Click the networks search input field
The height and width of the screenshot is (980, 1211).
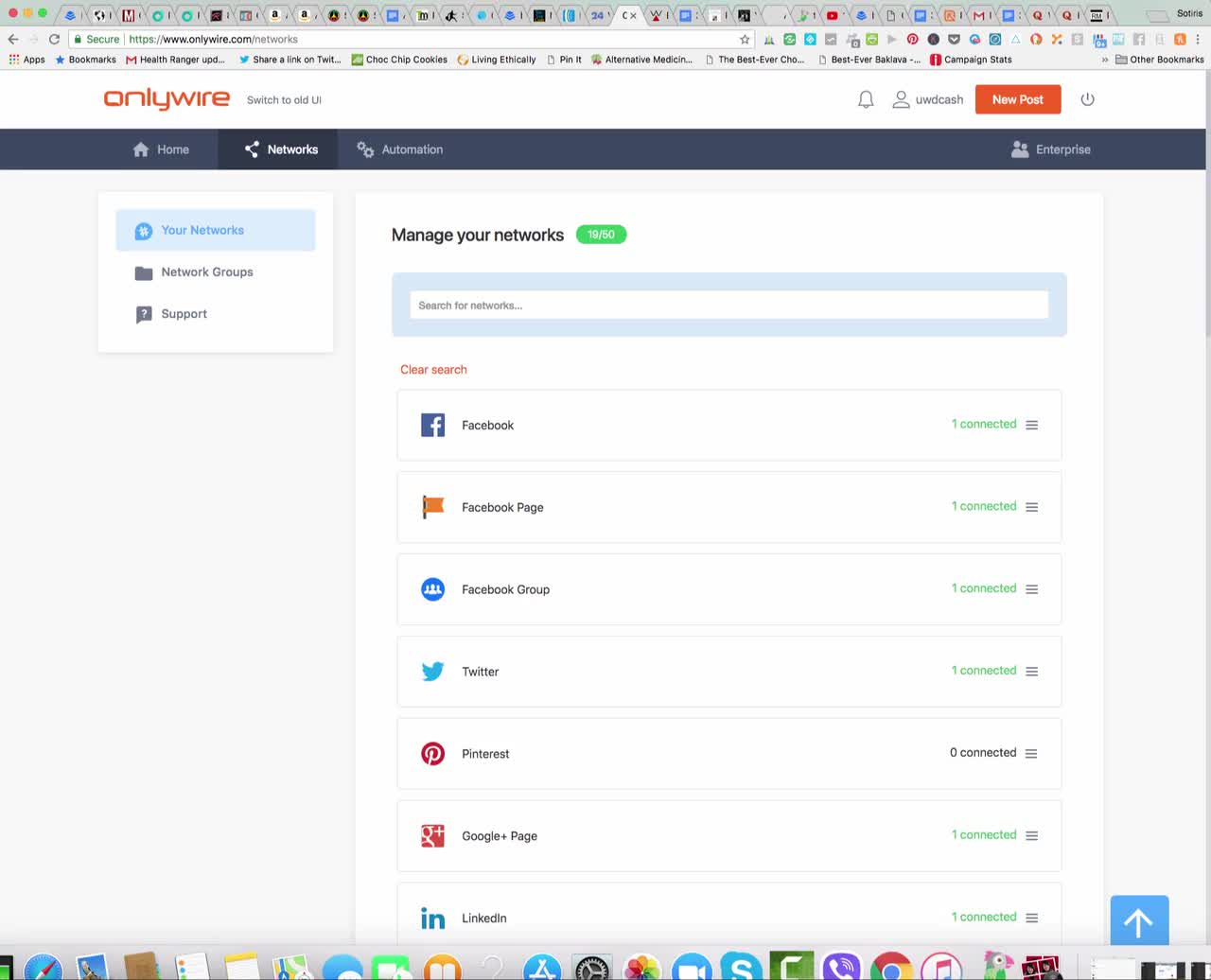click(728, 305)
